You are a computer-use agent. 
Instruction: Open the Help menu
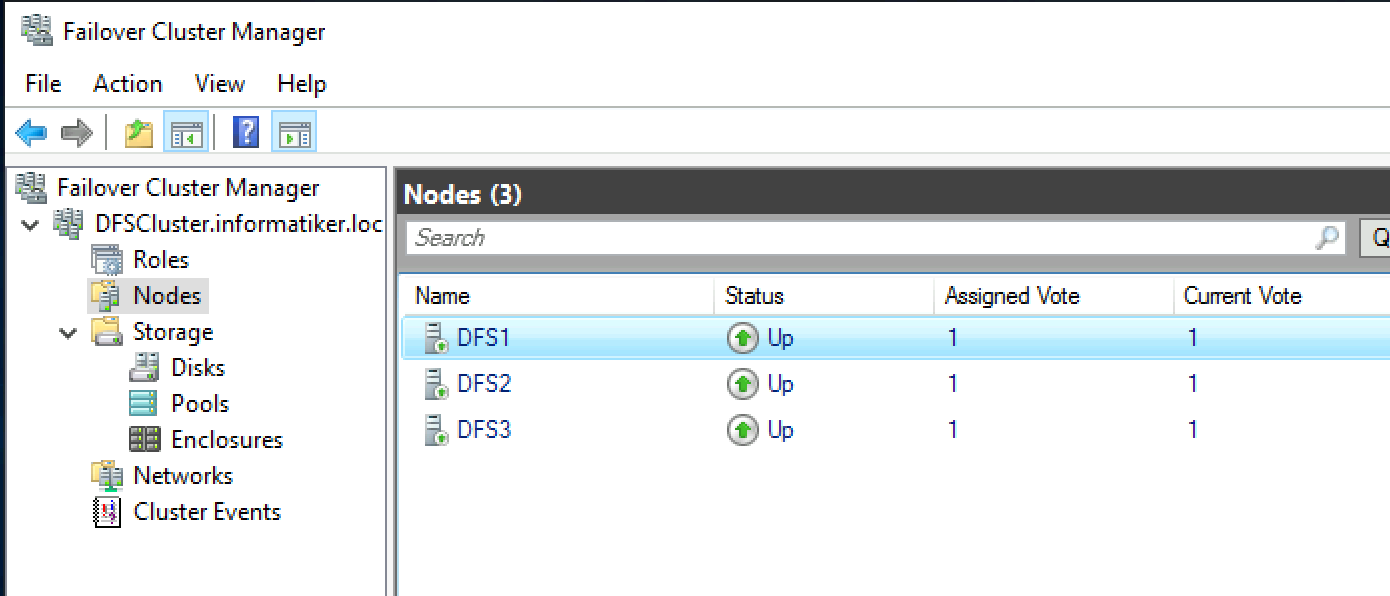302,84
